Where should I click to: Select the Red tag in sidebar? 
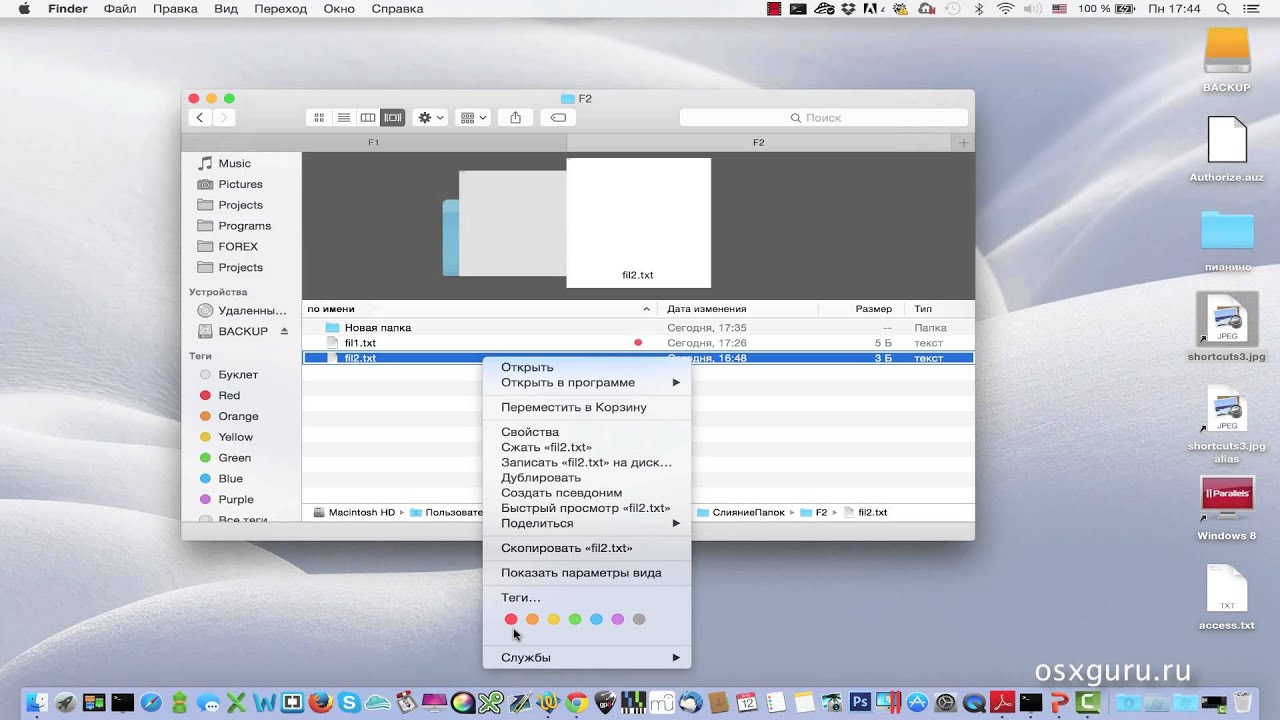[x=229, y=396]
